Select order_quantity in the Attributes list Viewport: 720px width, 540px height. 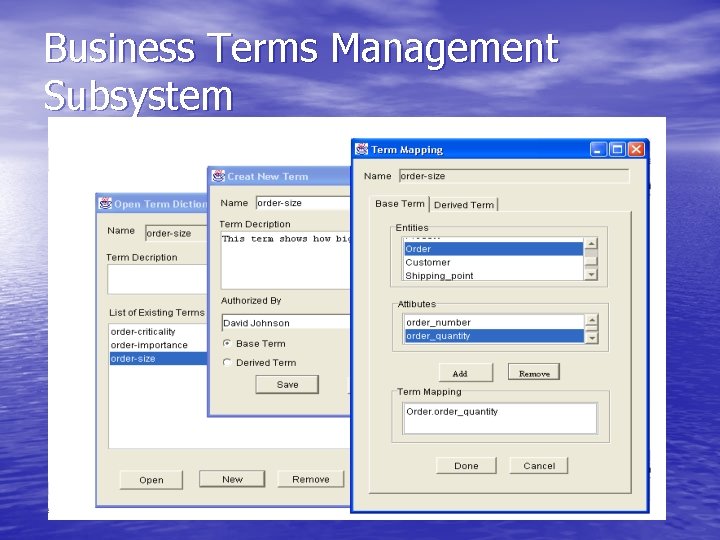pos(495,336)
